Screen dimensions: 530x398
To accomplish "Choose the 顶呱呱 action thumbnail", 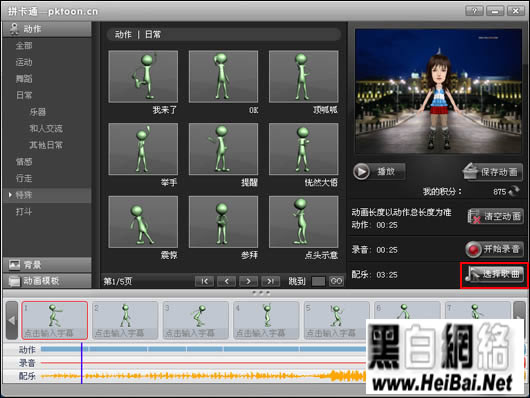I will coord(304,76).
